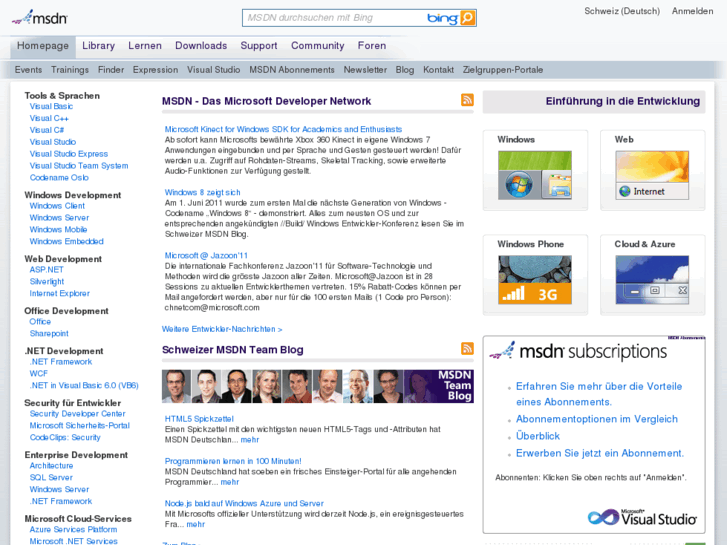Open Windows 8 zeigt sich article
727x545 pixels.
[202, 192]
